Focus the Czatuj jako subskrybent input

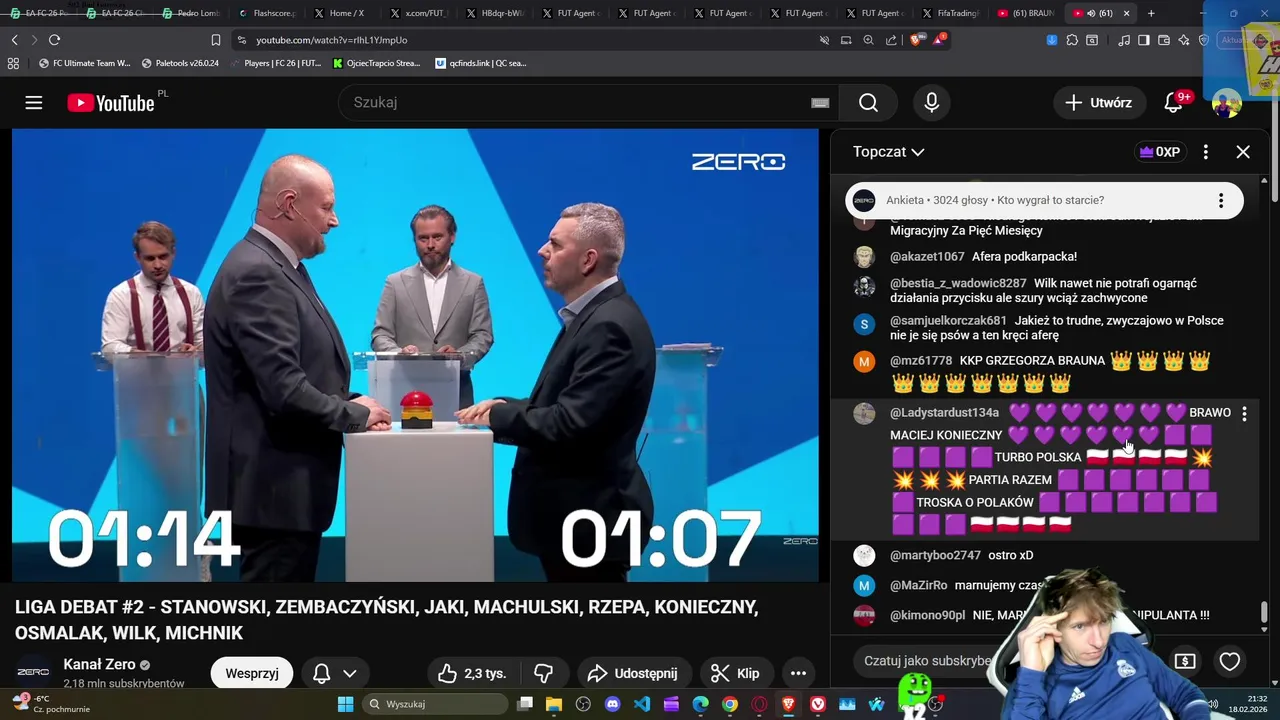pos(930,661)
